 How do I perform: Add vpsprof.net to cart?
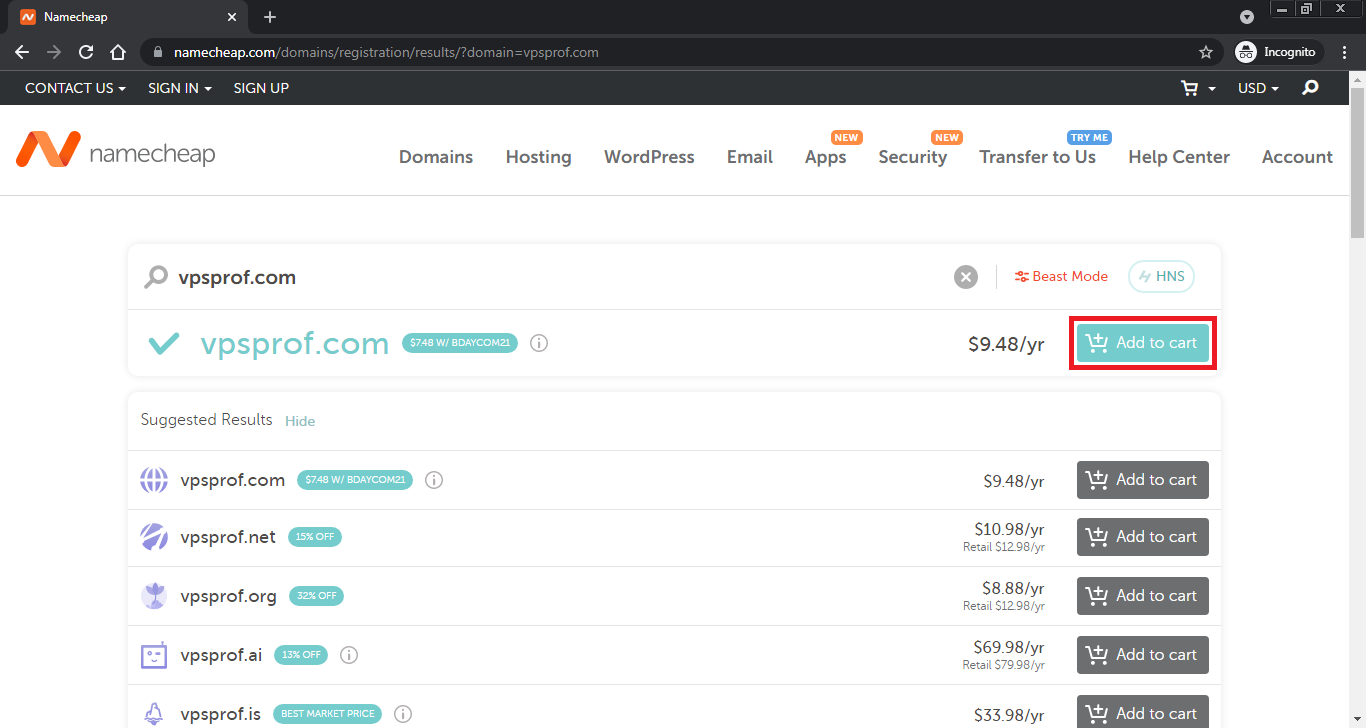click(1143, 537)
